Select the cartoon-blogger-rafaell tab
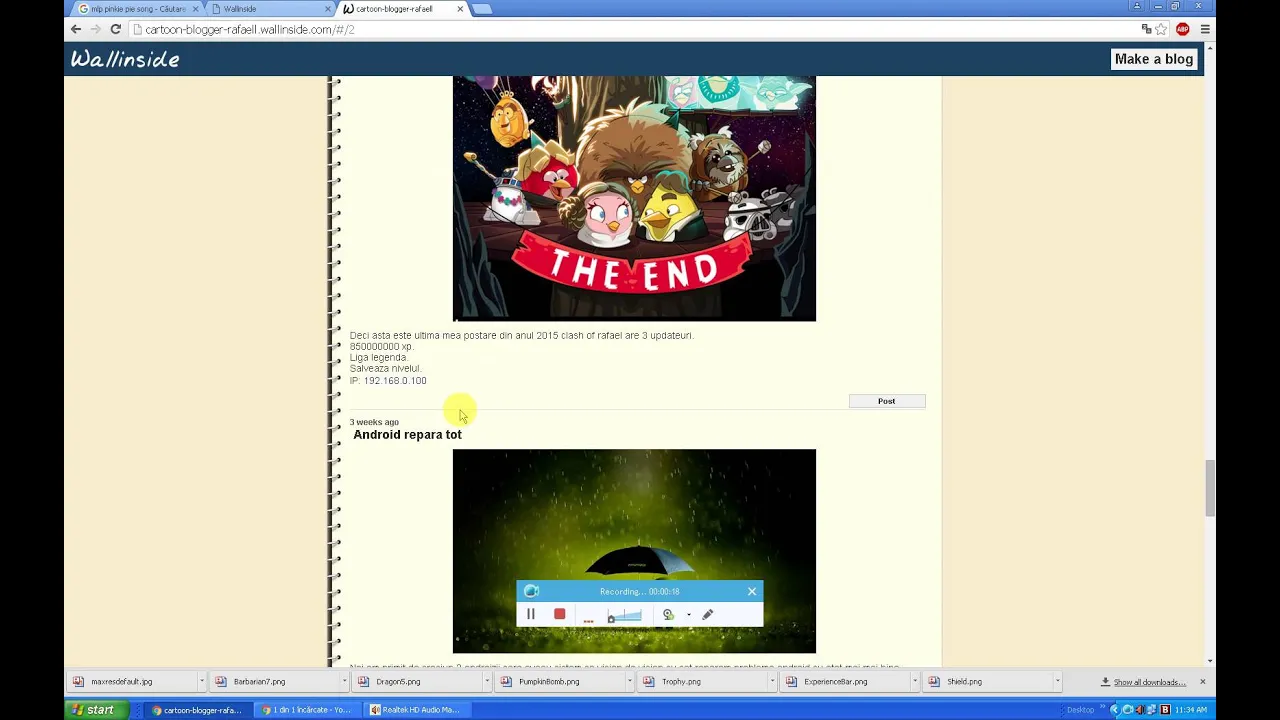Screen dimensions: 1280x720 click(x=400, y=9)
